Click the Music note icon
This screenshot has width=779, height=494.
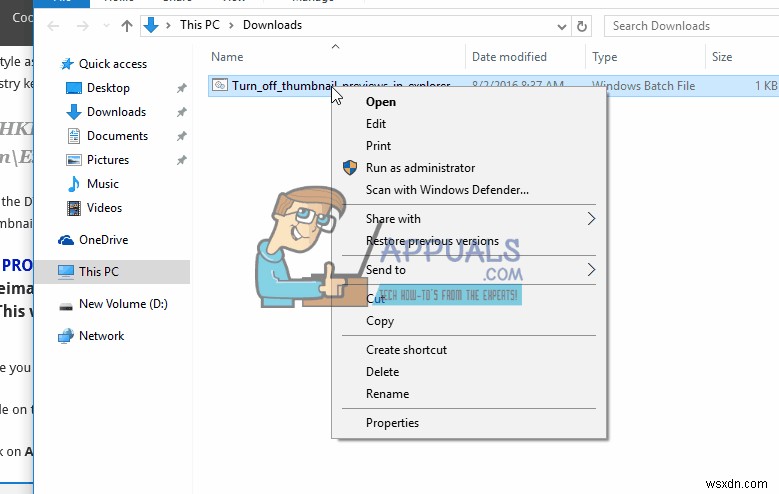click(74, 184)
